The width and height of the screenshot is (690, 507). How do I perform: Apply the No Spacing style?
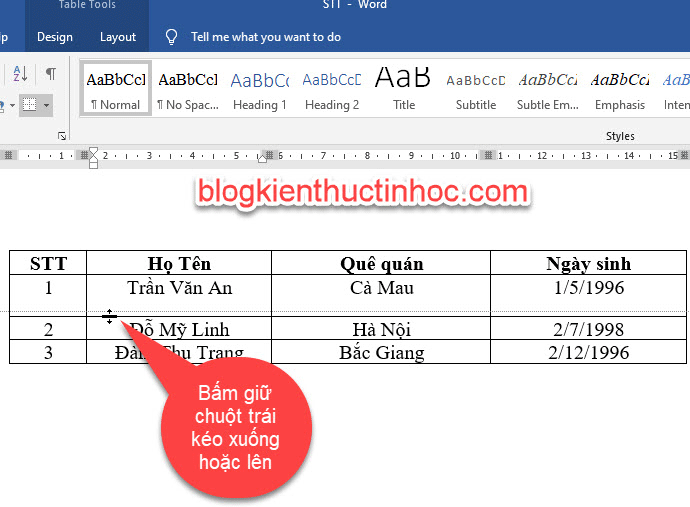(x=188, y=89)
